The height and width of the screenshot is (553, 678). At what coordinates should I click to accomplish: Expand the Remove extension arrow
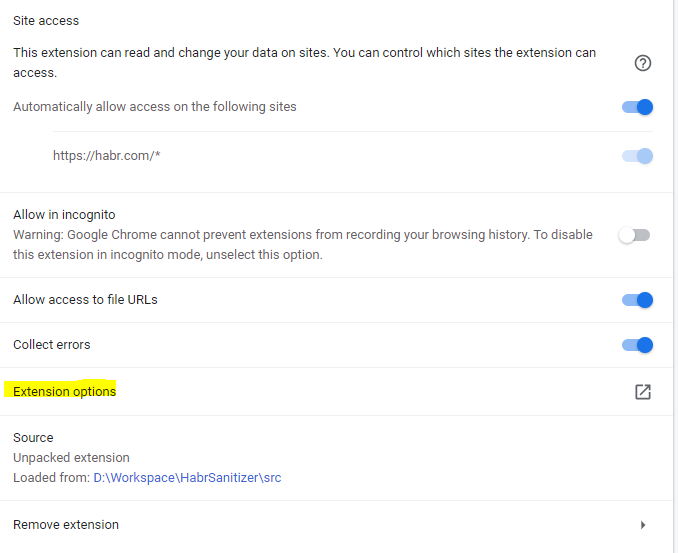[x=643, y=525]
